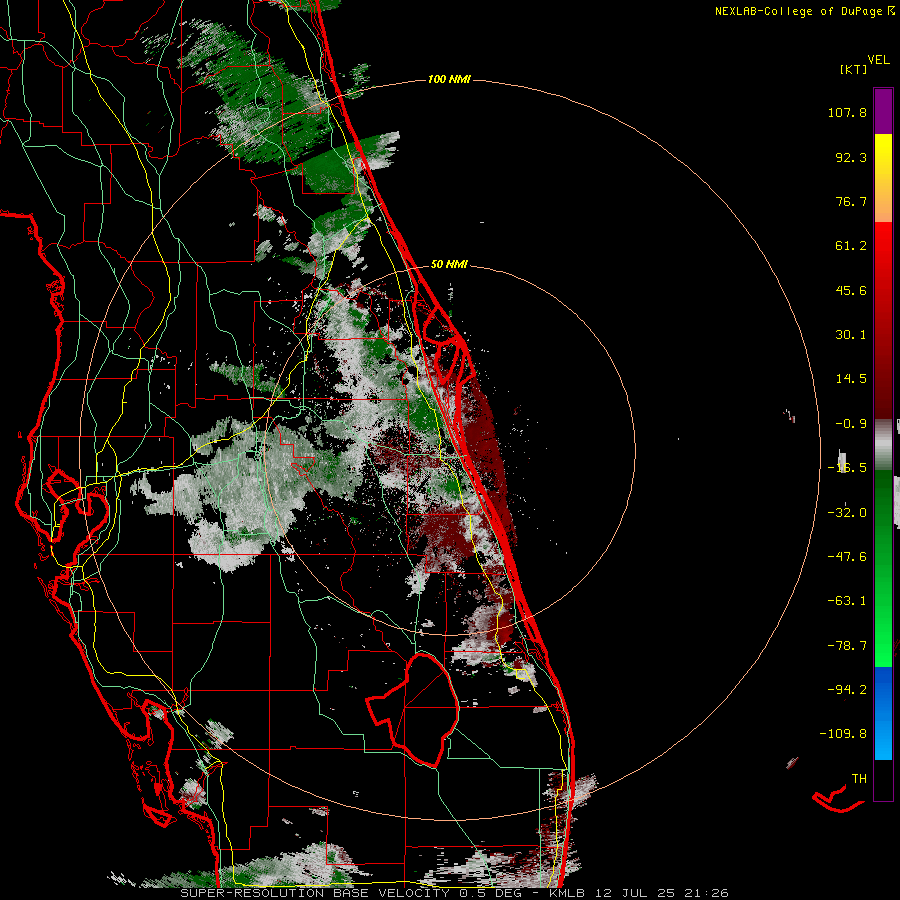Click the -32.0 velocity scale value
This screenshot has height=900, width=900.
847,513
